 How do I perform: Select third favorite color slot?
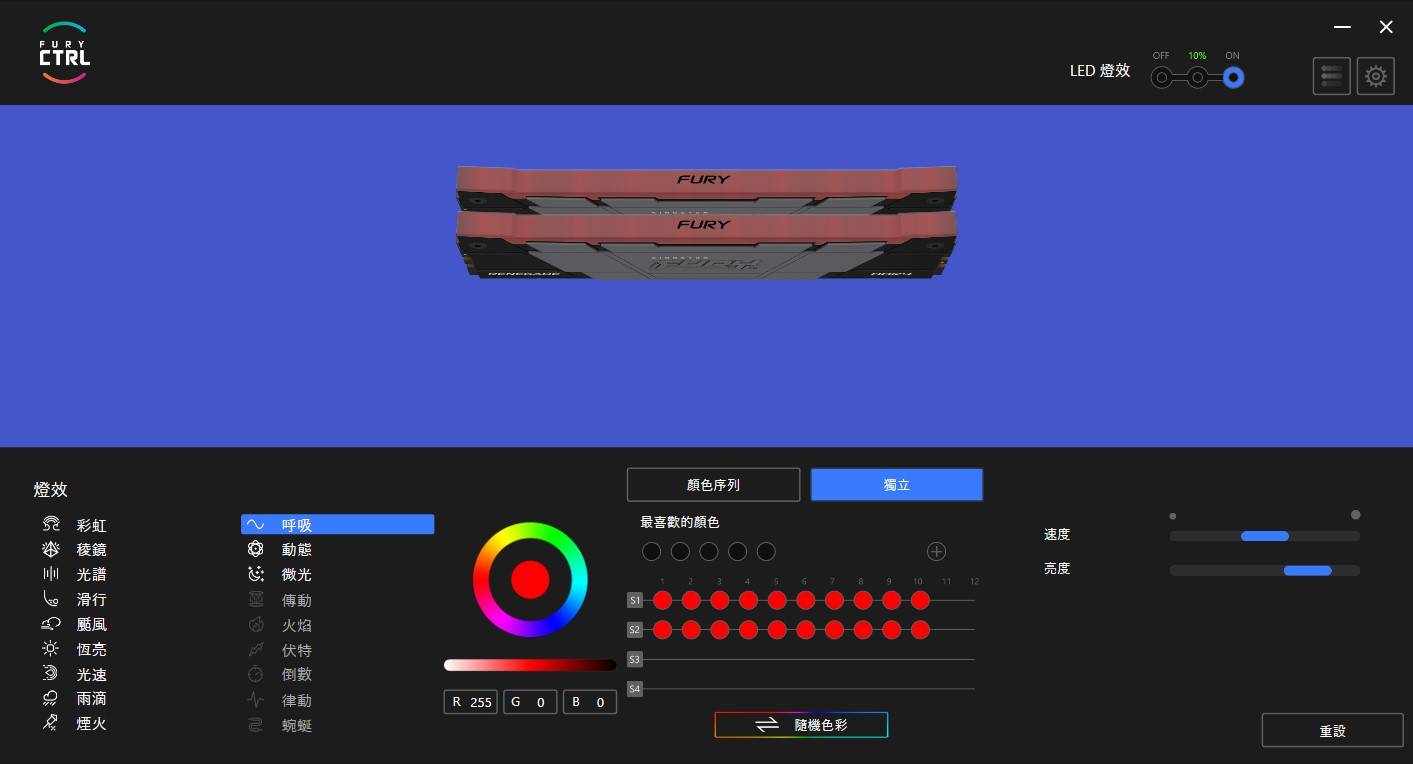pos(709,551)
